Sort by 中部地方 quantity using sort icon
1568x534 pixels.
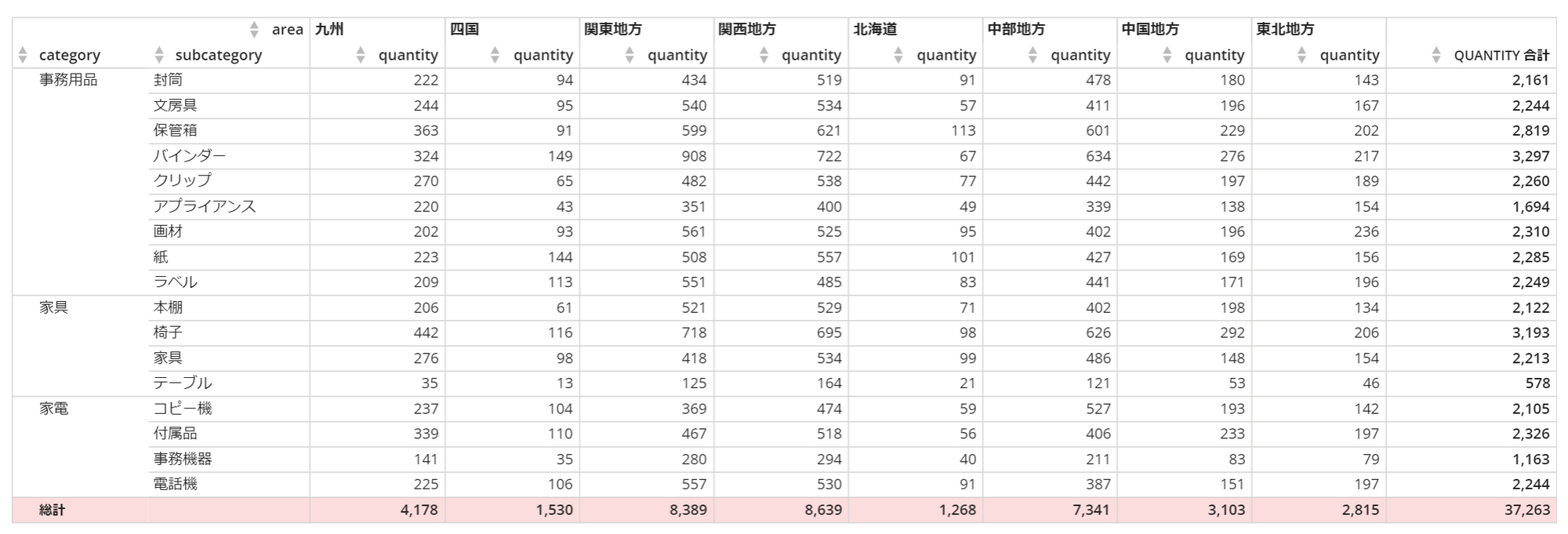pyautogui.click(x=1033, y=55)
